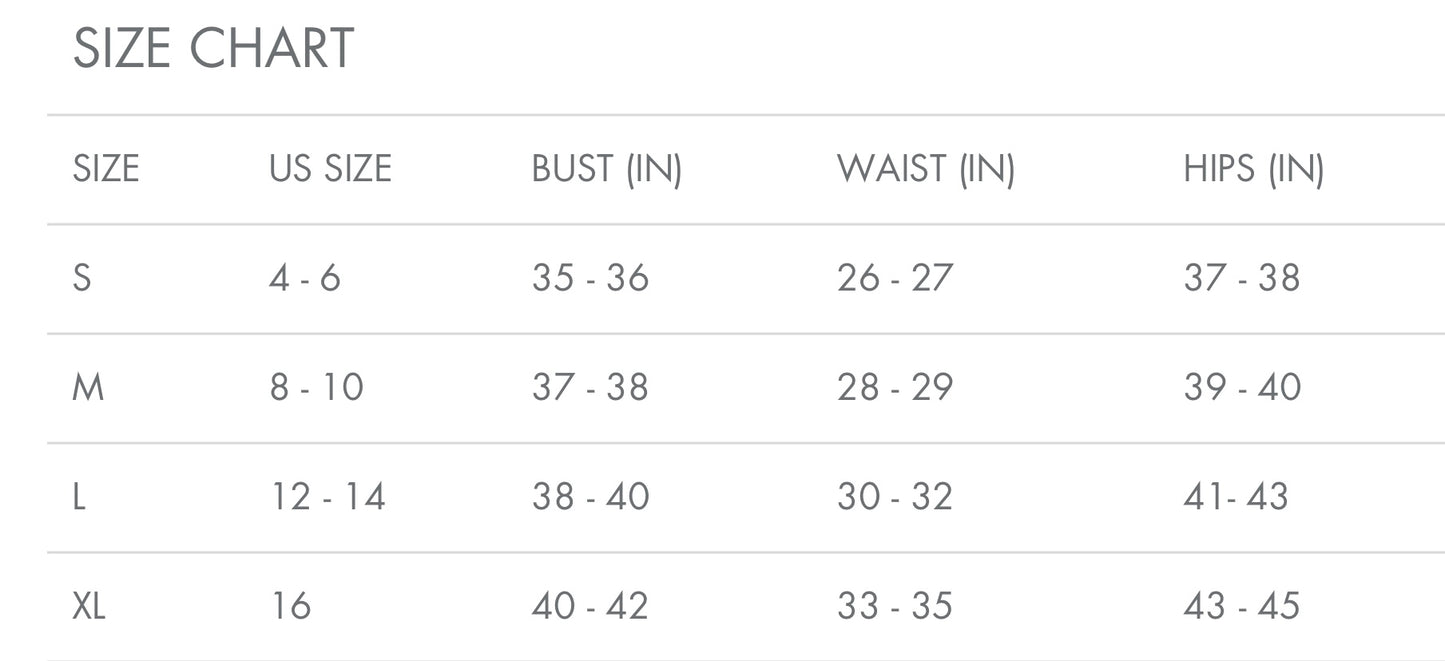Click the SIZE CHART heading
1445x661 pixels.
click(213, 48)
